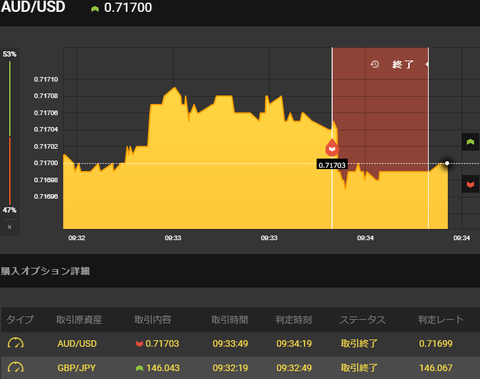This screenshot has height=379, width=480.
Task: Click the 判定レート column header
Action: tap(441, 320)
